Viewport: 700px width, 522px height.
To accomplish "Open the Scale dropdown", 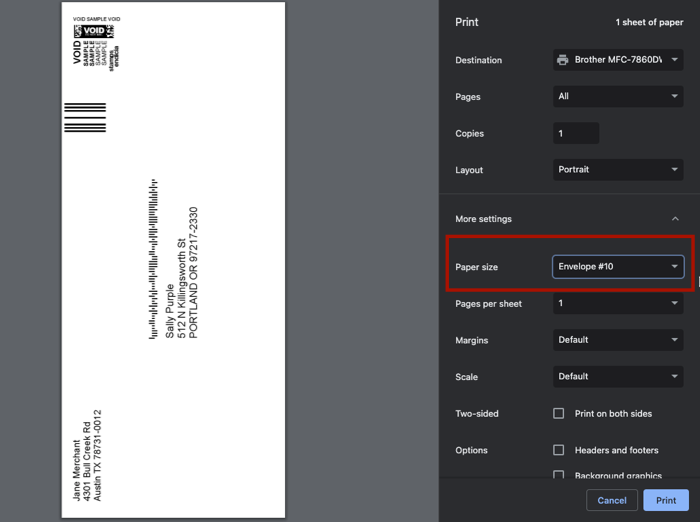I will pos(618,377).
